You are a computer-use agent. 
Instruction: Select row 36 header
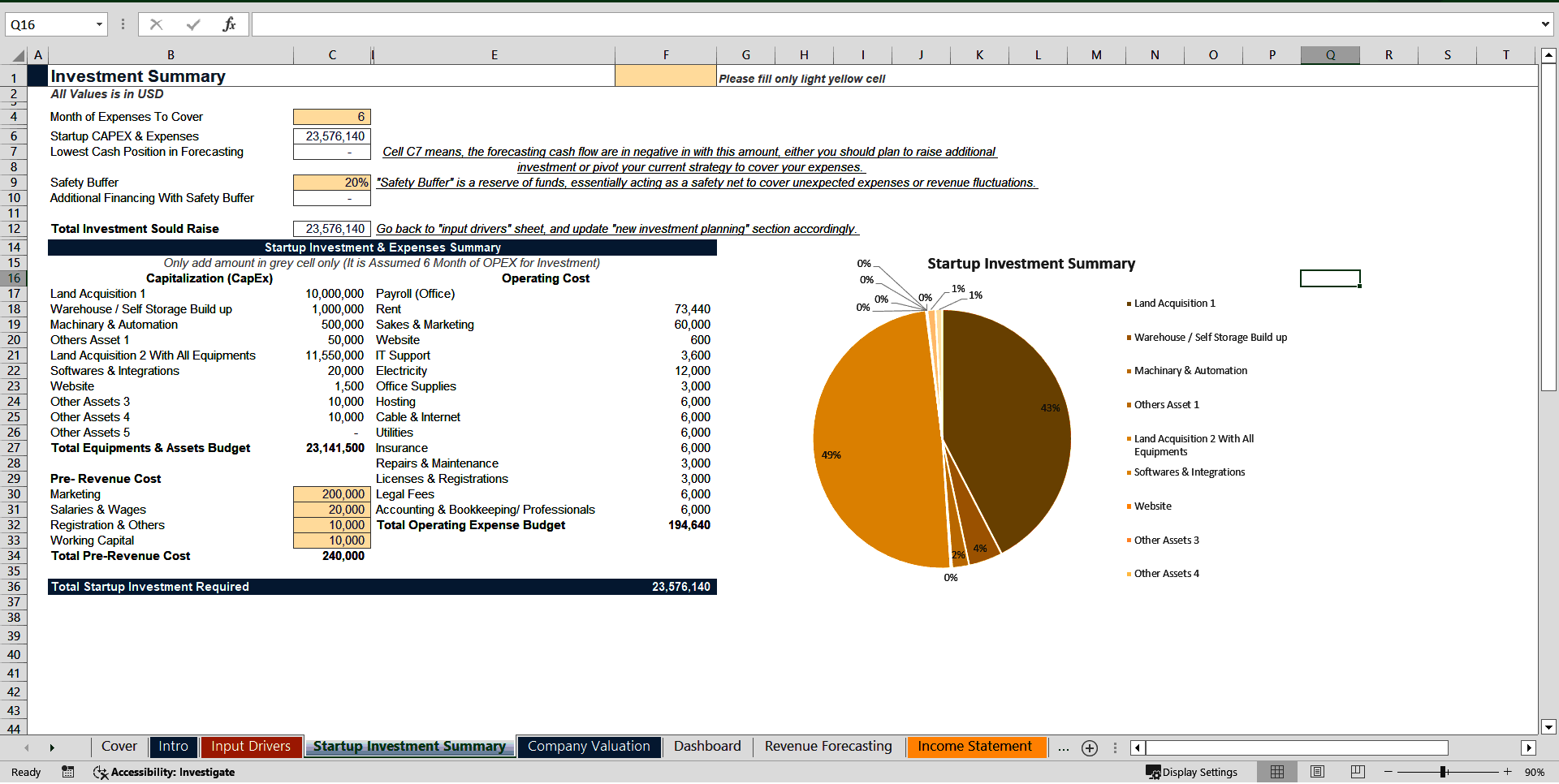coord(14,587)
